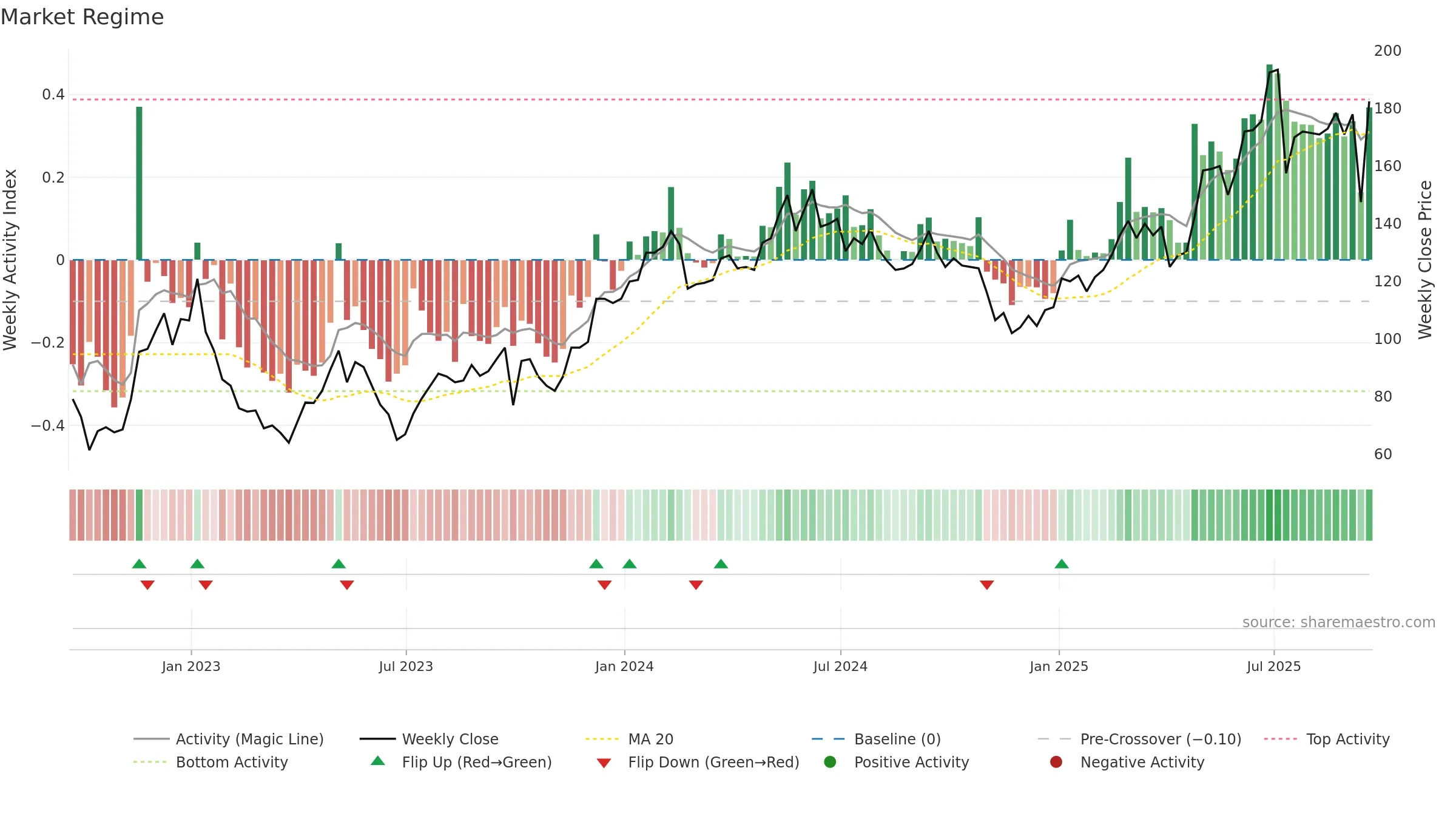Select the green flip-up marker at Jan 2023

(197, 564)
